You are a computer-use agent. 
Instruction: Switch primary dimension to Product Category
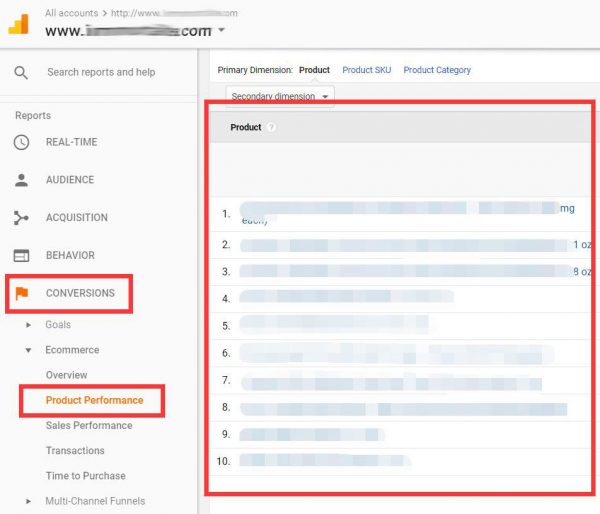[x=436, y=70]
